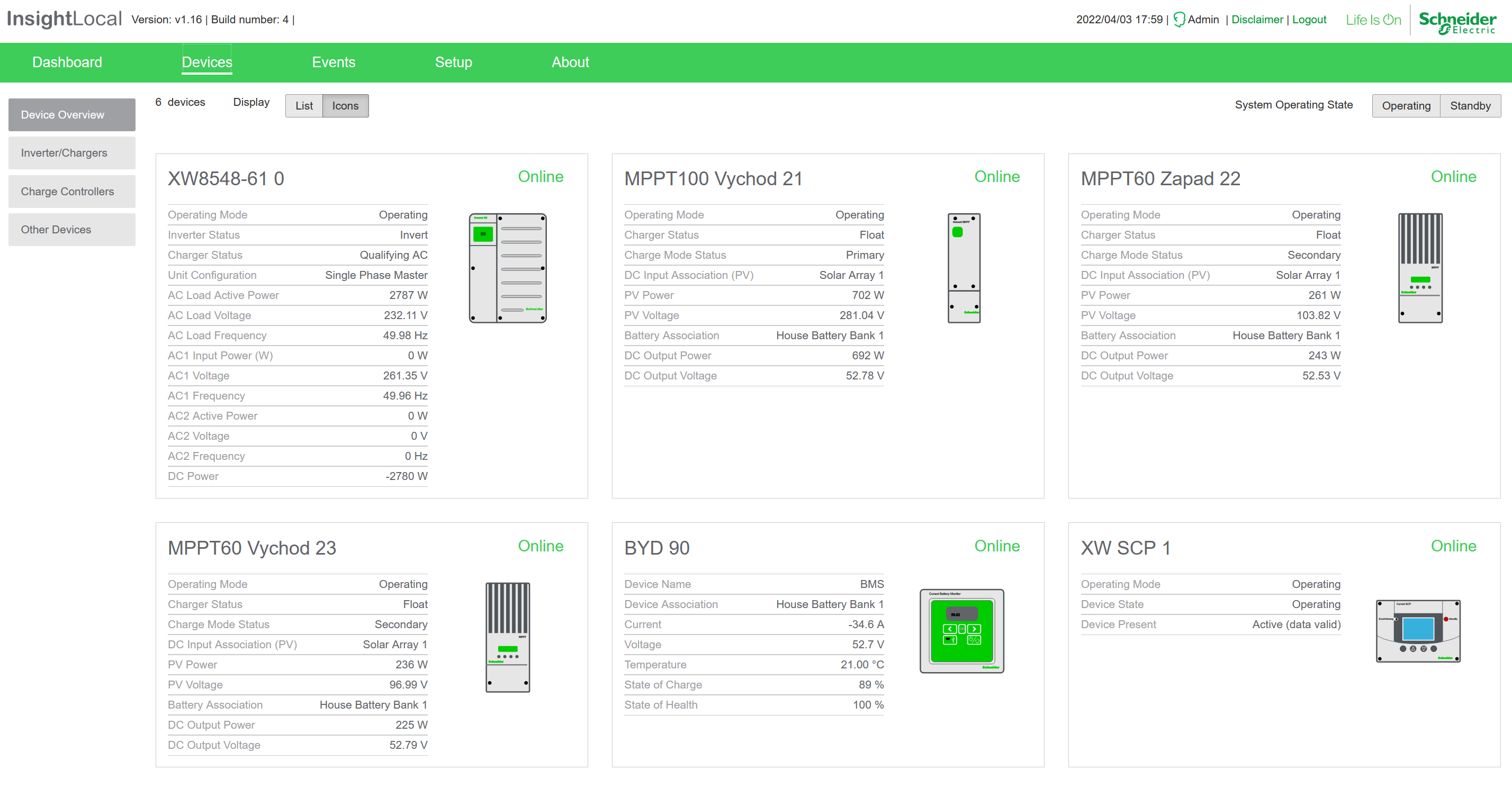Open the Disclaimer link

(x=1257, y=20)
